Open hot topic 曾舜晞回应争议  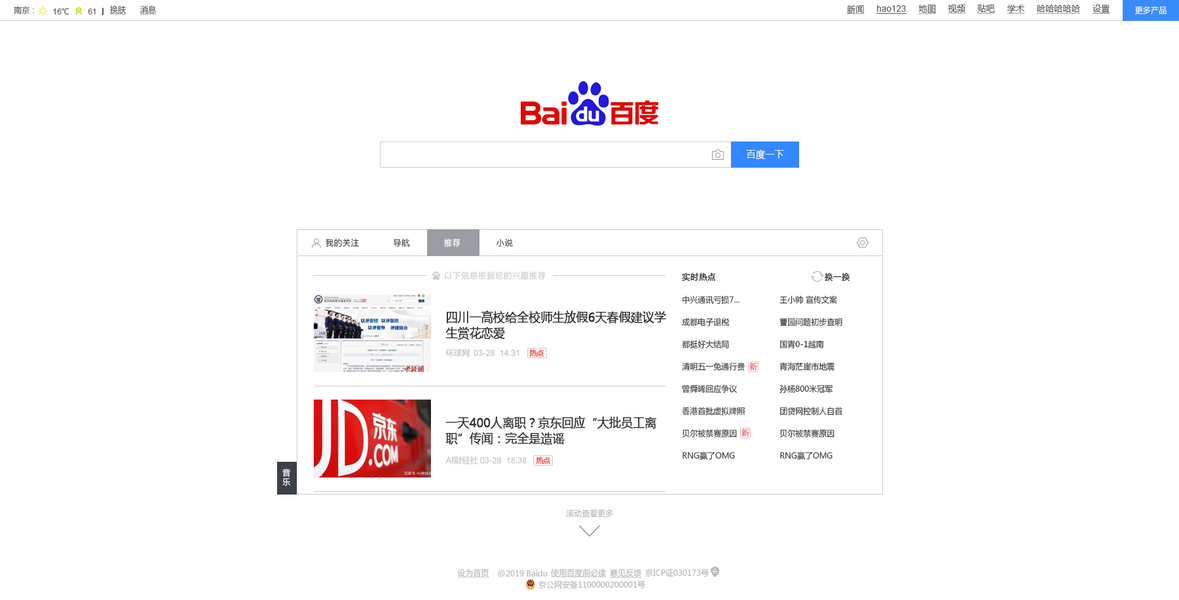coord(709,389)
